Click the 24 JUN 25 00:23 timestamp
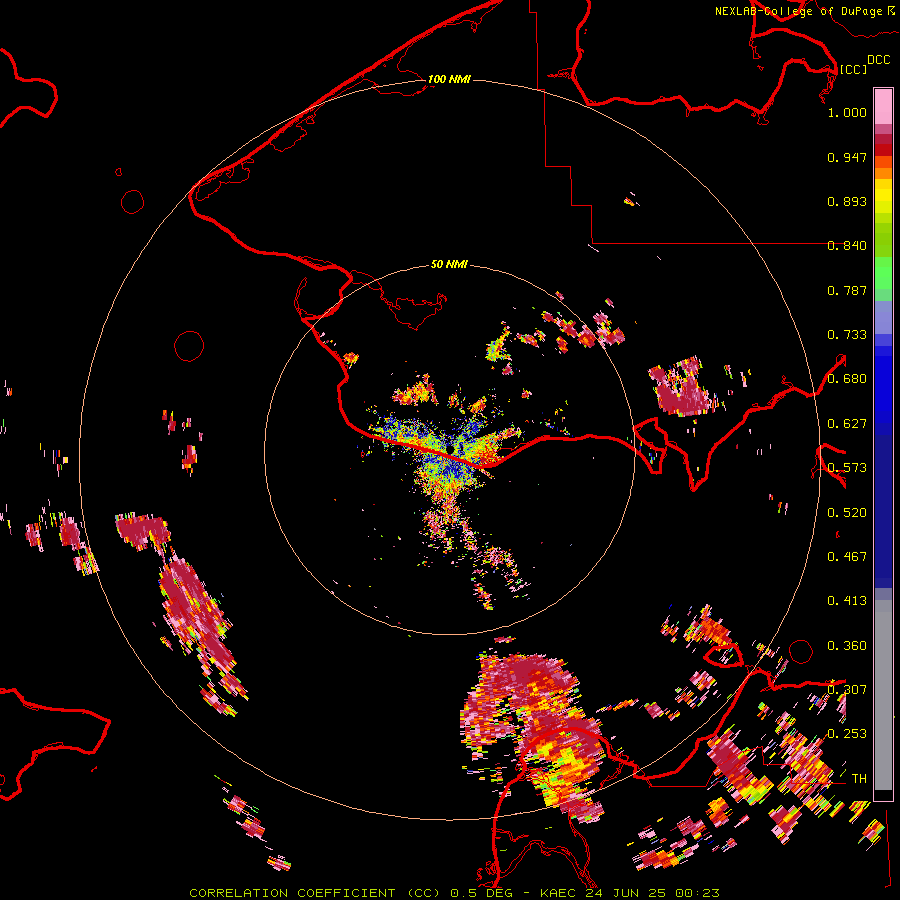Viewport: 900px width, 900px height. [653, 893]
